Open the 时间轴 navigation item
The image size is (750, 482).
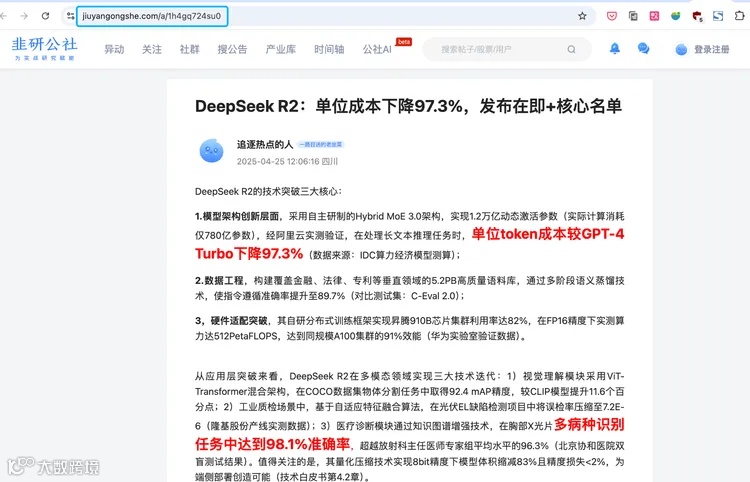coord(329,49)
